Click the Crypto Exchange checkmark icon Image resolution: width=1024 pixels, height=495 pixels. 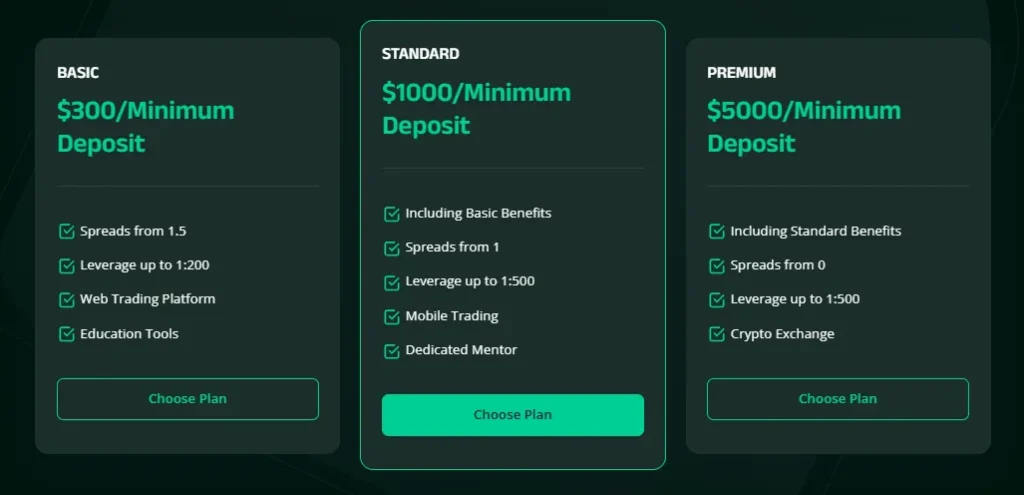(717, 334)
